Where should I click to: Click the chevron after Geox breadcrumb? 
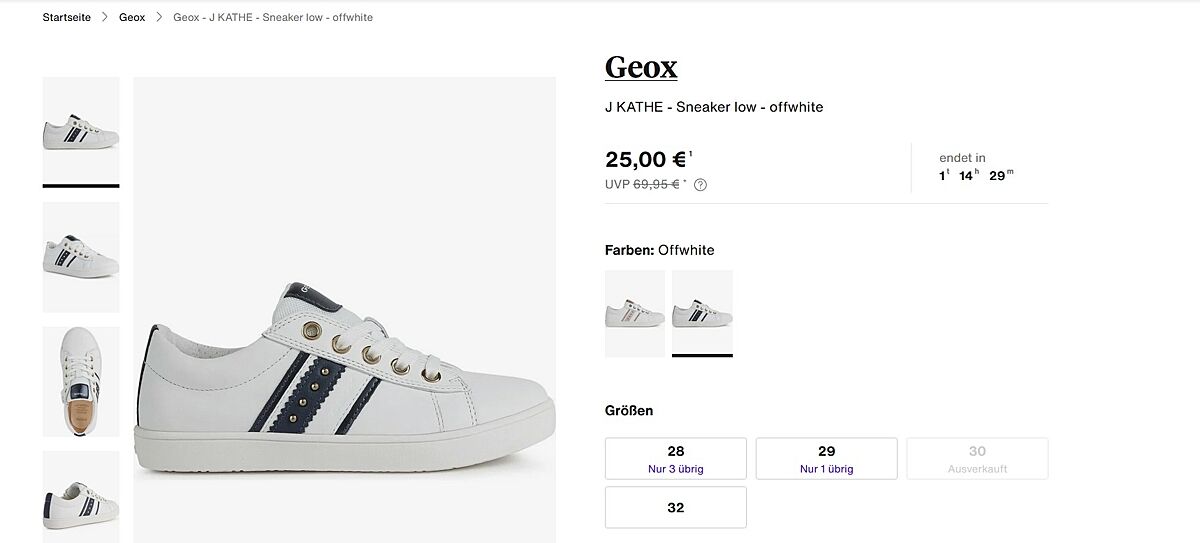coord(159,18)
